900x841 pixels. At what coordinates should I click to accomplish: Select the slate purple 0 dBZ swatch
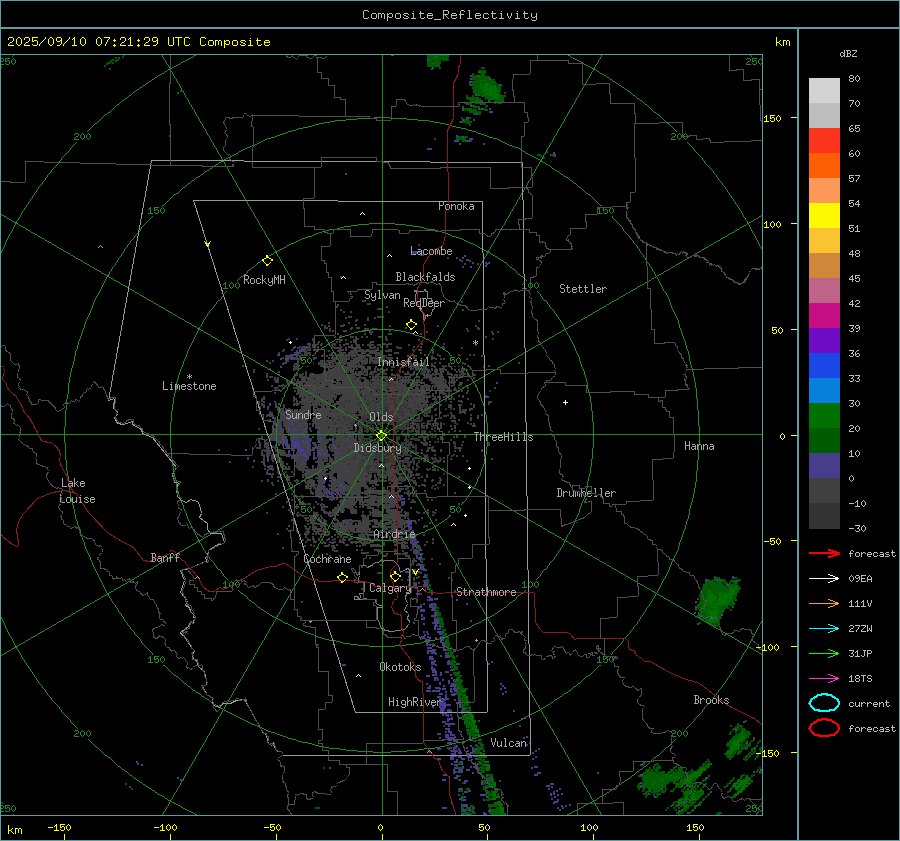[824, 466]
